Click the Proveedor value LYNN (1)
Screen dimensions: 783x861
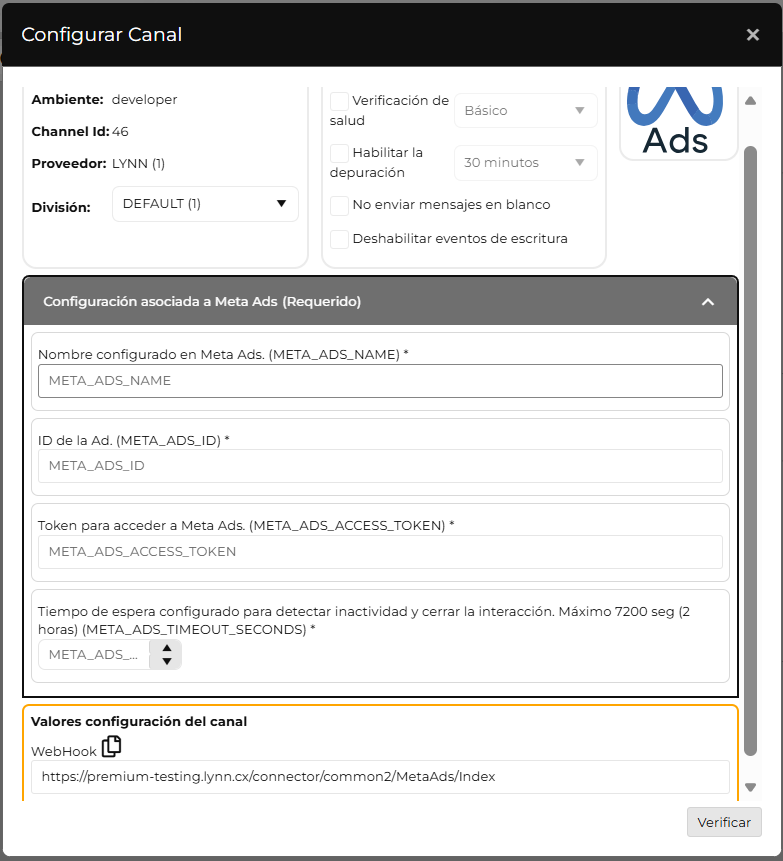click(138, 164)
